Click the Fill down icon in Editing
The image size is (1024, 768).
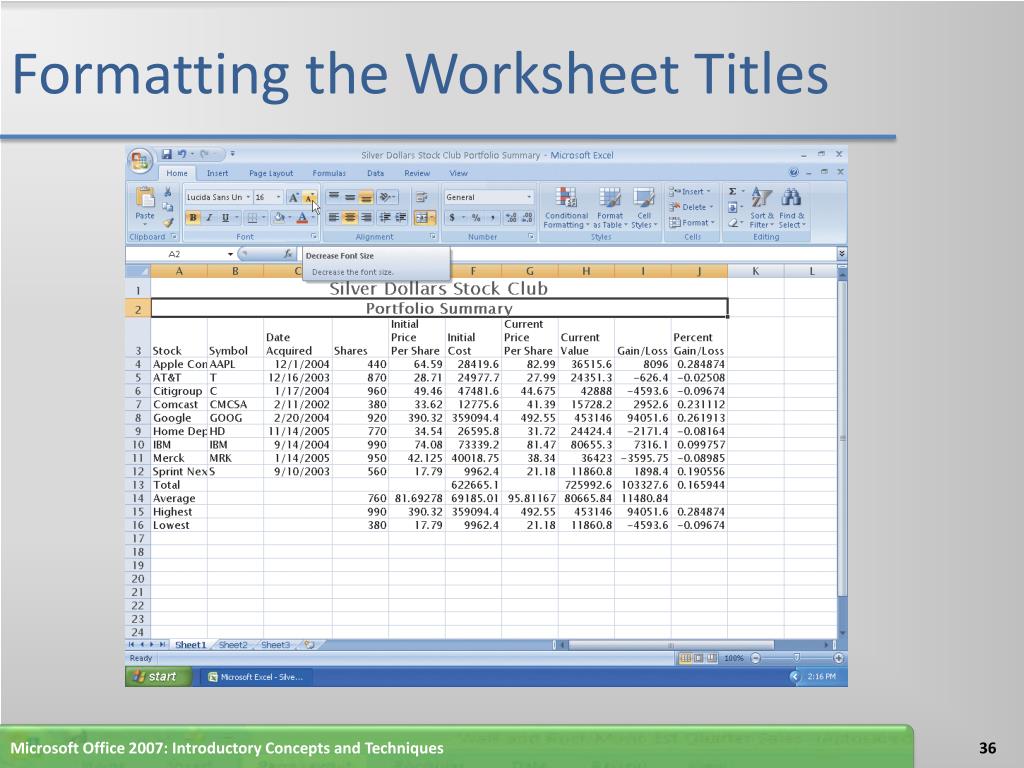click(x=733, y=207)
